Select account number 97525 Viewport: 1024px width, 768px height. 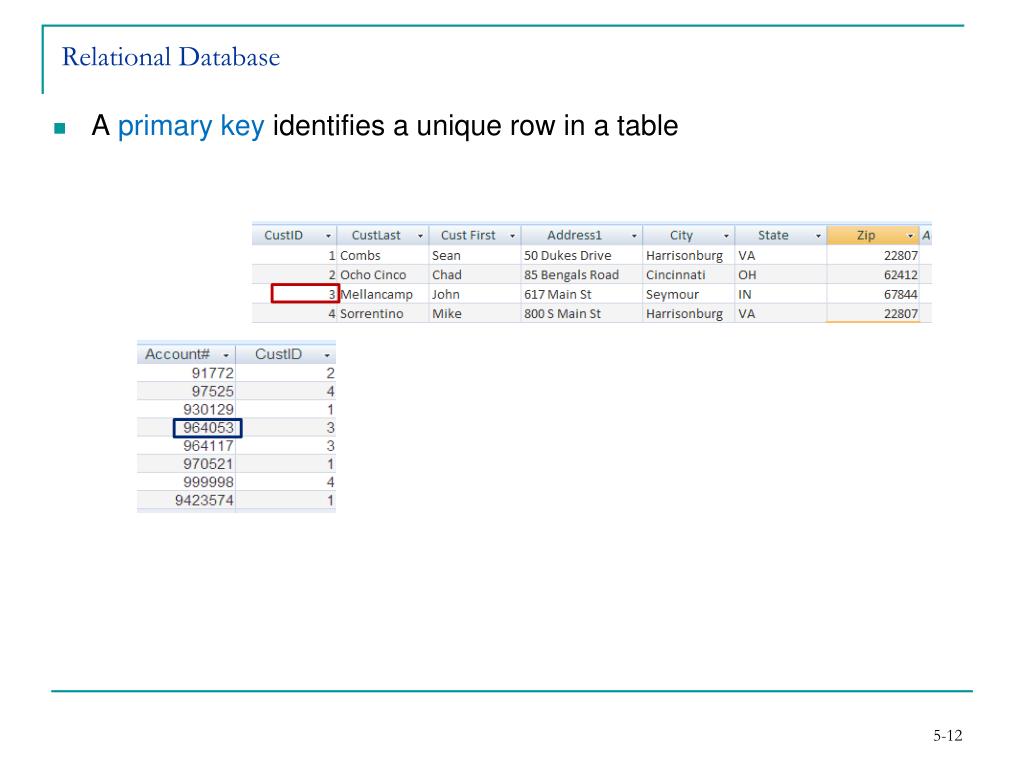click(186, 391)
